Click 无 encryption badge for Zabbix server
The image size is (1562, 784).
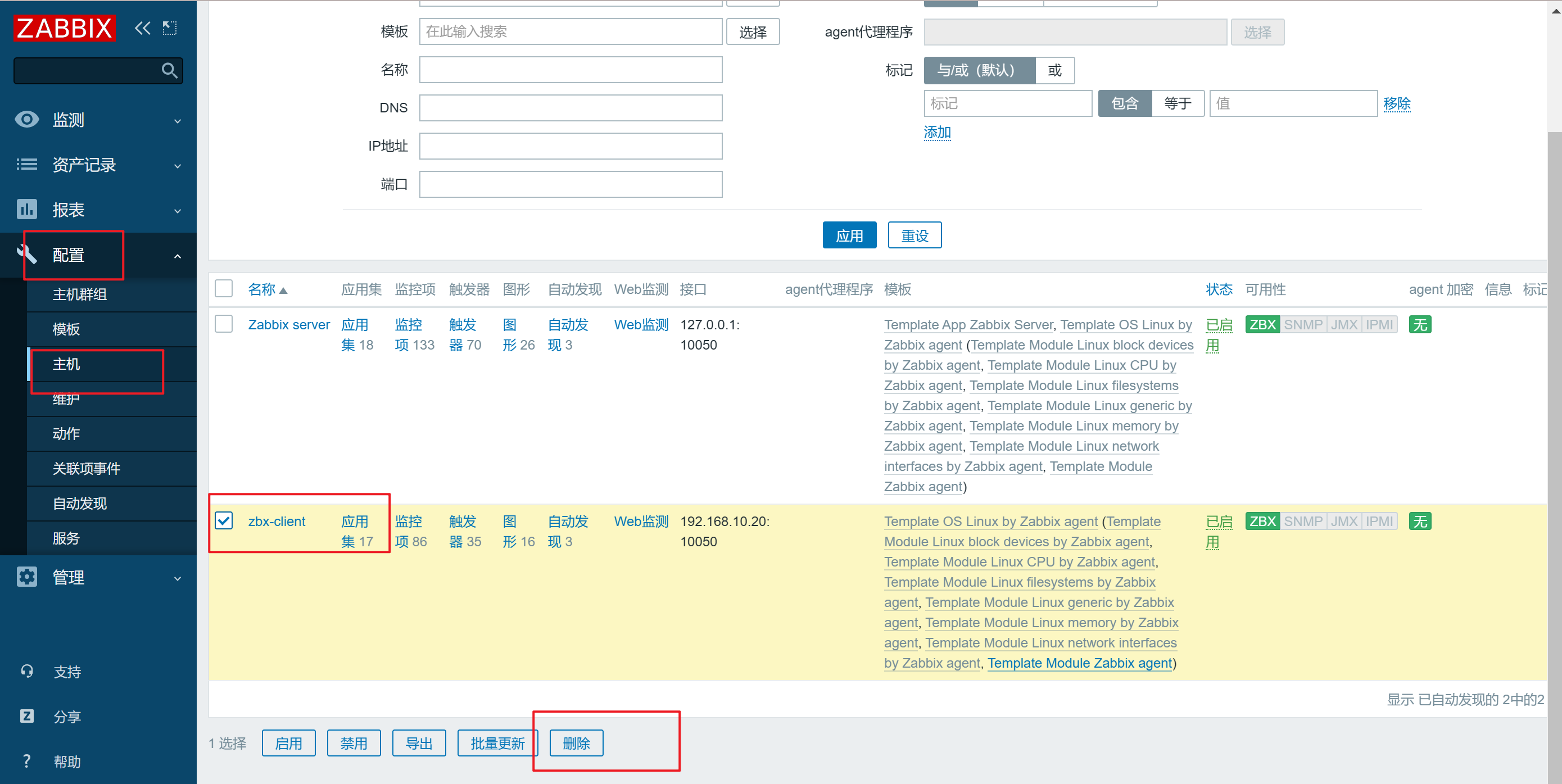[x=1420, y=324]
